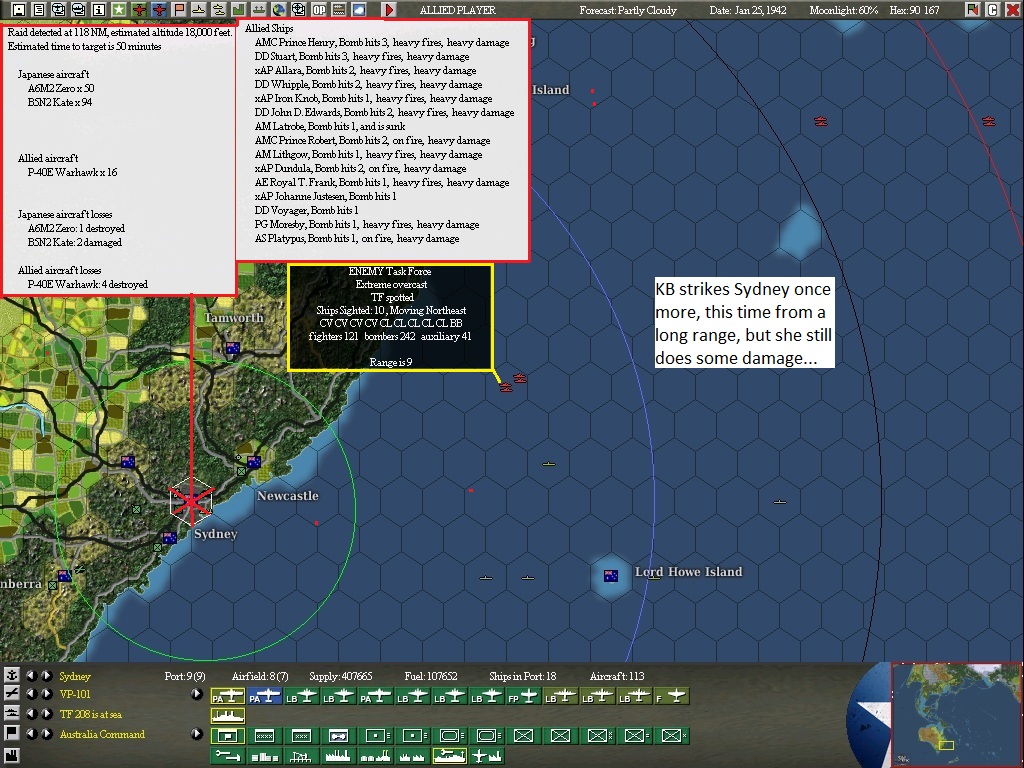
Task: Click the green factory silhouette toolbar icon
Action: click(238, 9)
